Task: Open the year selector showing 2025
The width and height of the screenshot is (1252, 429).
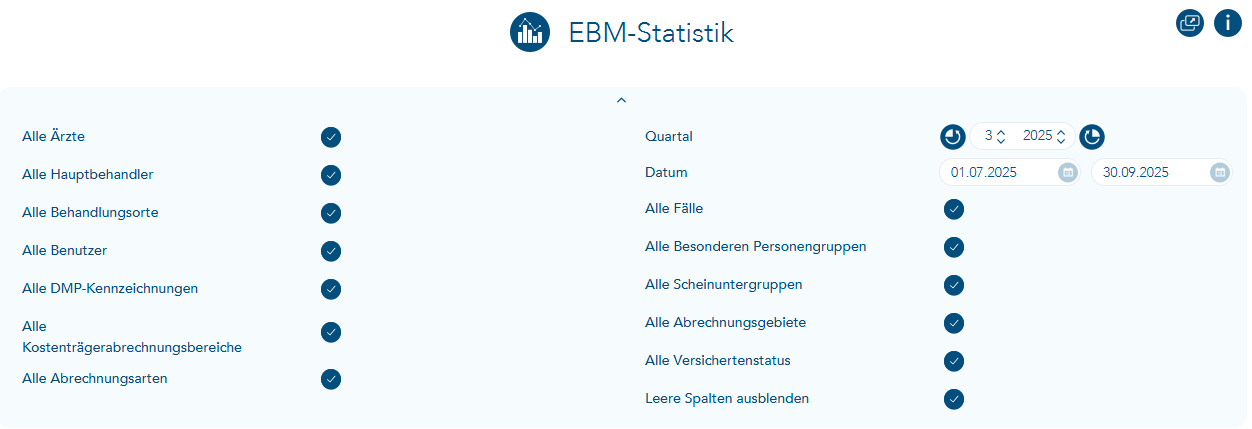Action: pos(1044,136)
